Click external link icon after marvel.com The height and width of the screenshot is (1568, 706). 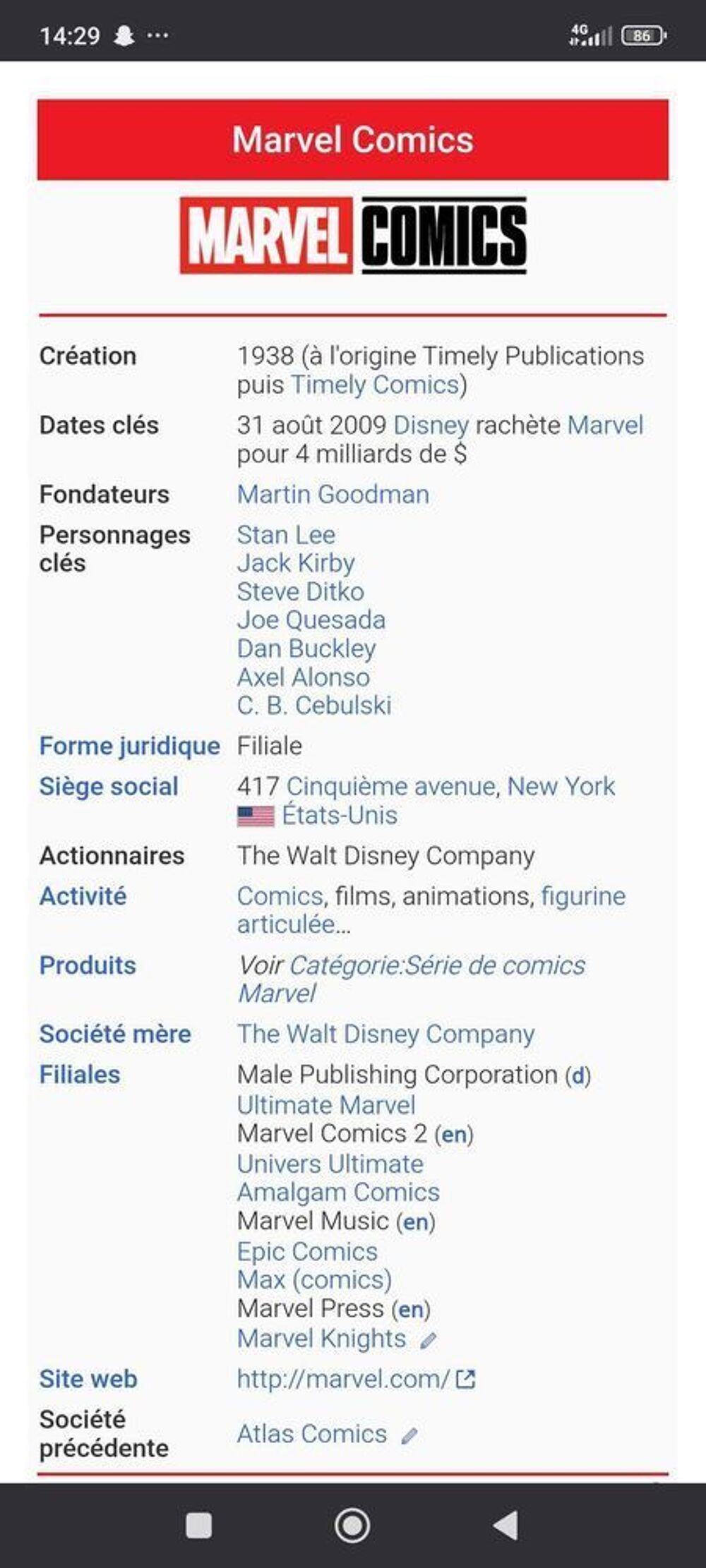[465, 1379]
